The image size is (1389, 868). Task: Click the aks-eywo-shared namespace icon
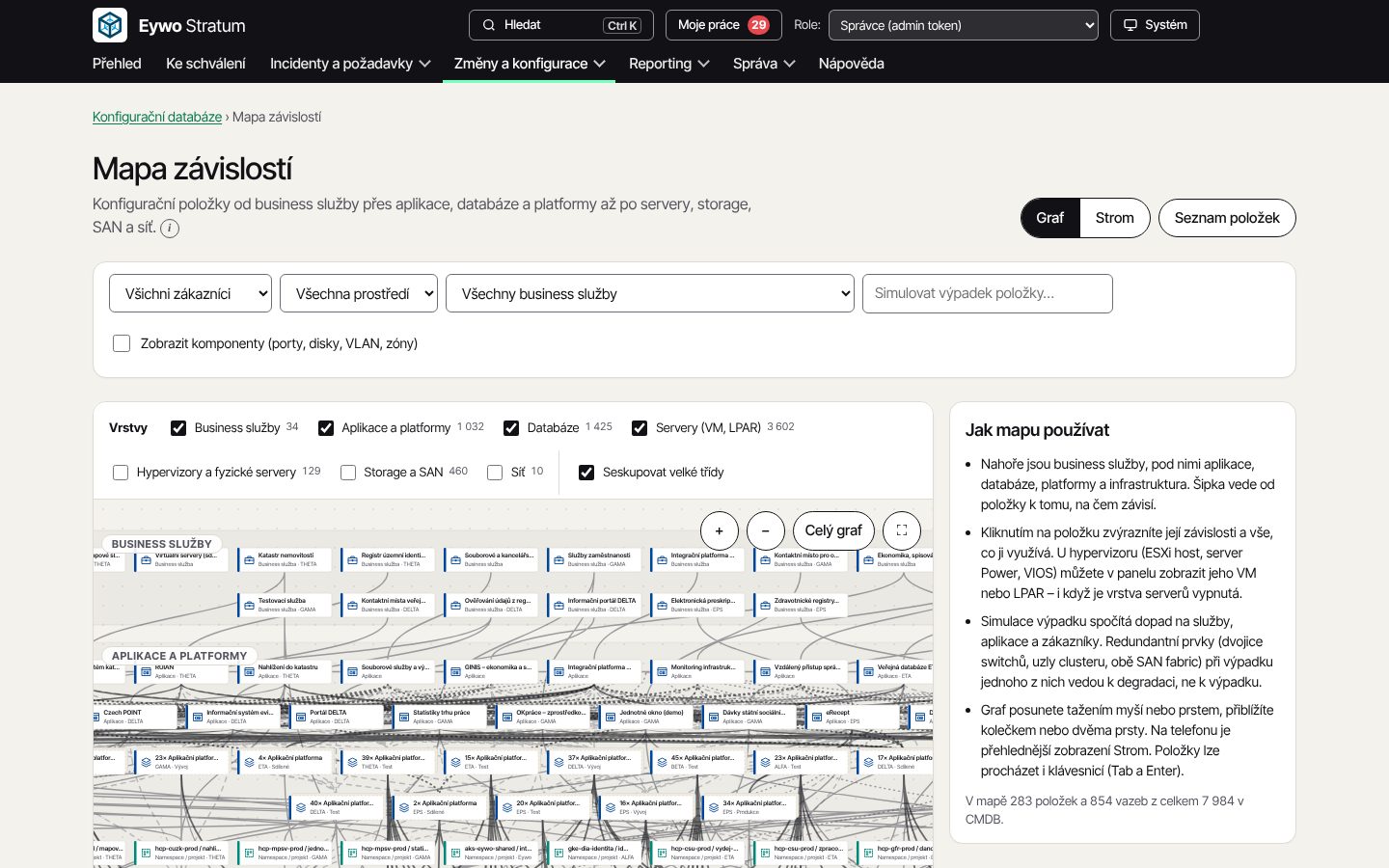(455, 853)
